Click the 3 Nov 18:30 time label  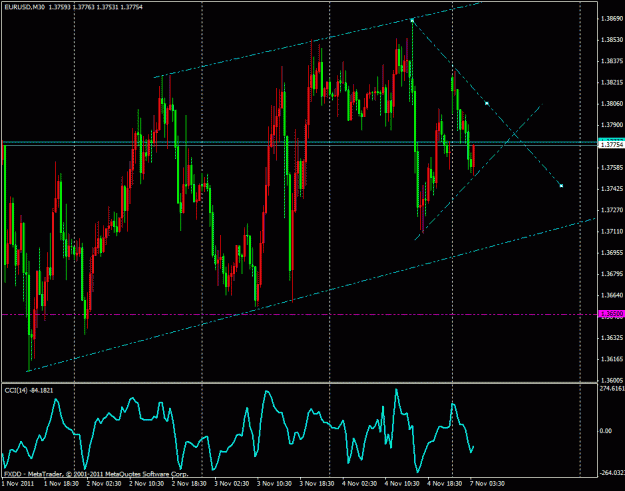point(317,484)
